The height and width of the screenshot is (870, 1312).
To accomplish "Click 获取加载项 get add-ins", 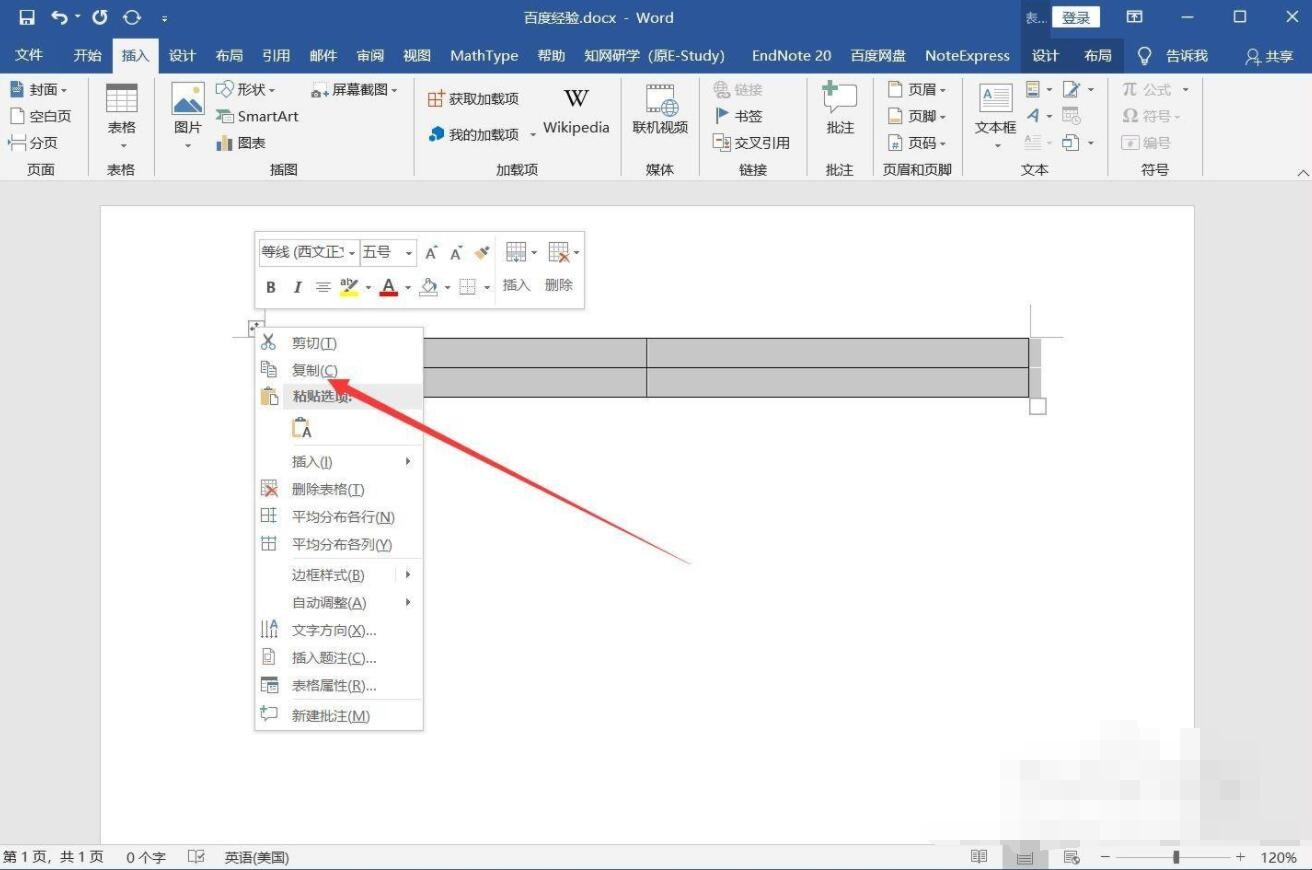I will [x=473, y=98].
